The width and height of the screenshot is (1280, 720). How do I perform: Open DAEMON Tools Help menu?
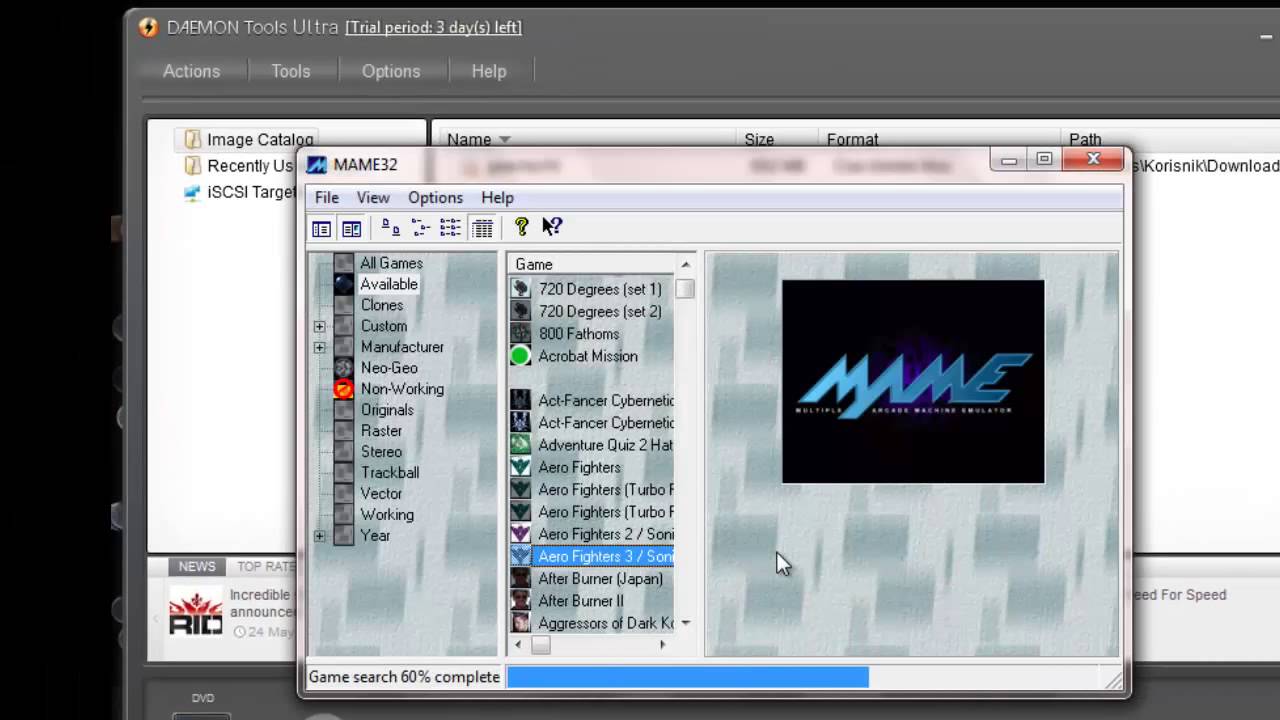(489, 71)
